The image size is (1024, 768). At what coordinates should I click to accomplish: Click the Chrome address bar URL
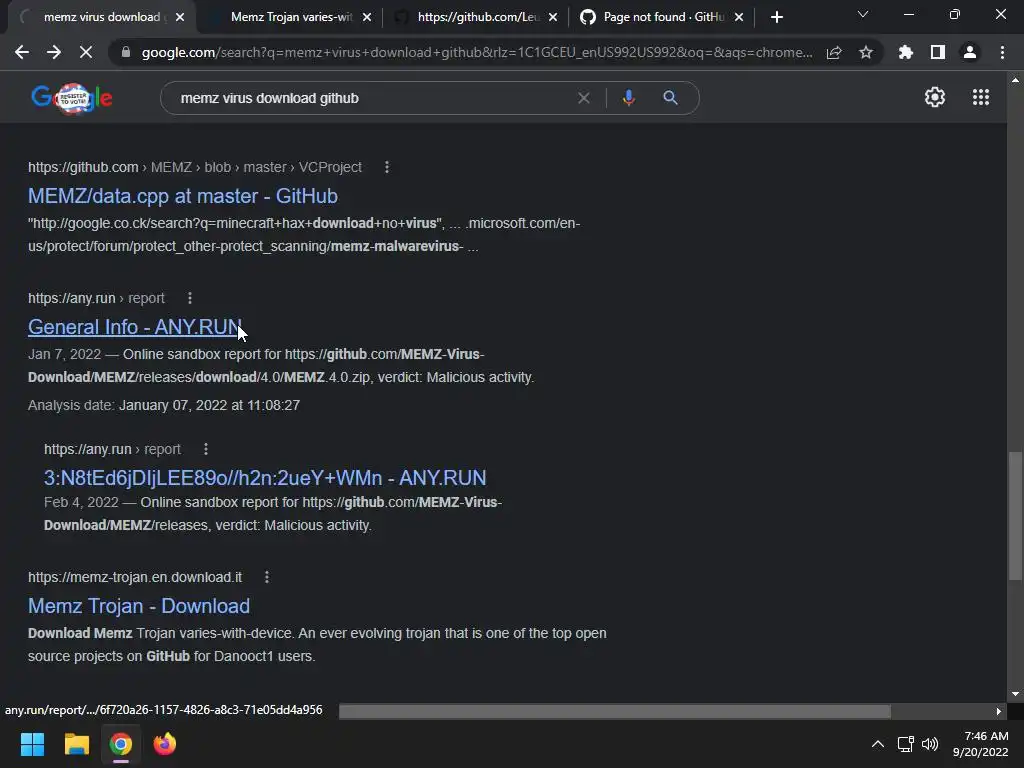[x=477, y=52]
